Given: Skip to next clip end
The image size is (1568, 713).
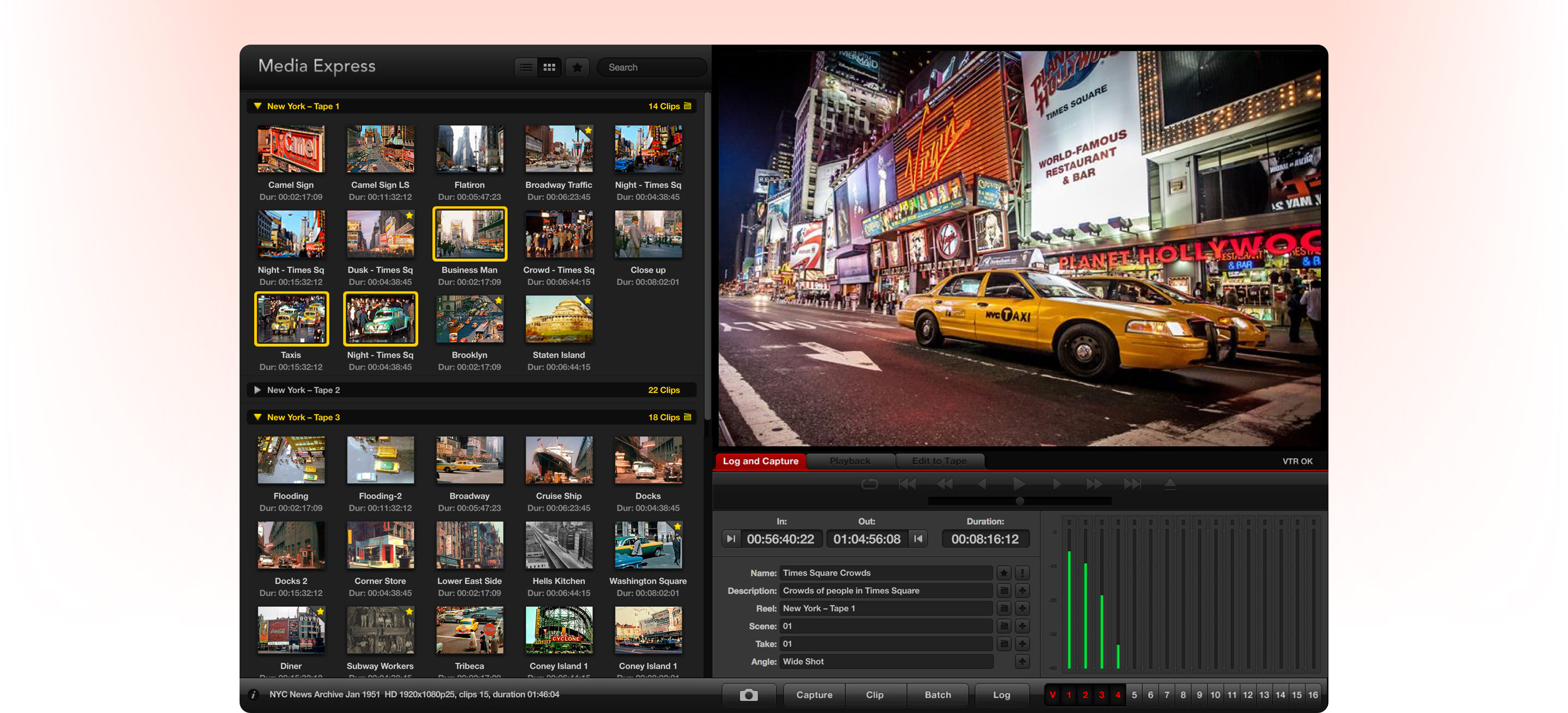Looking at the screenshot, I should click(1132, 484).
